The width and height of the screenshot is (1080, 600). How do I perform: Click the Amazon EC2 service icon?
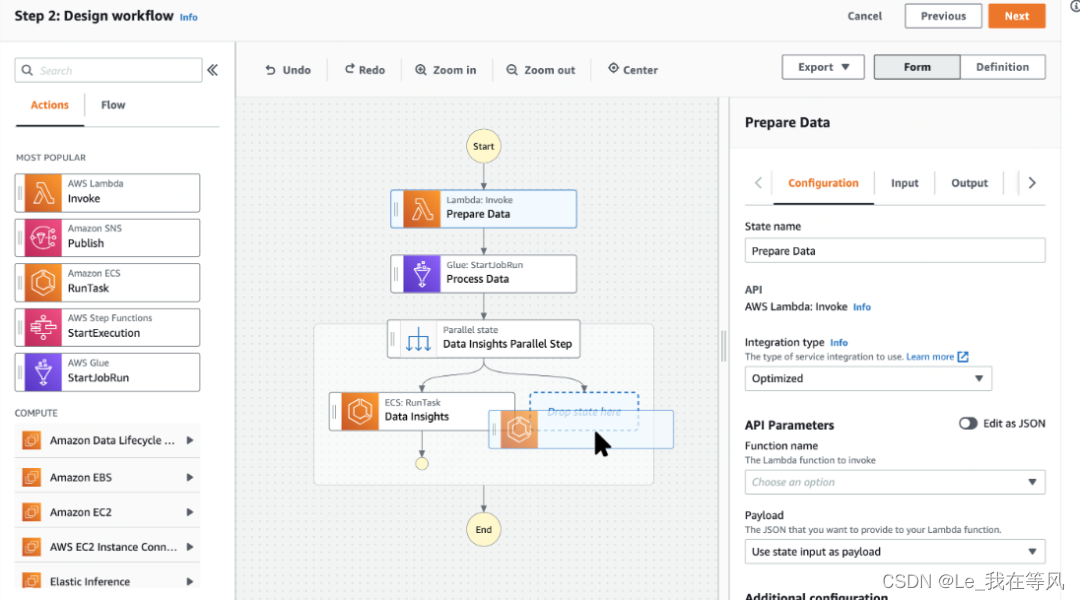click(31, 512)
